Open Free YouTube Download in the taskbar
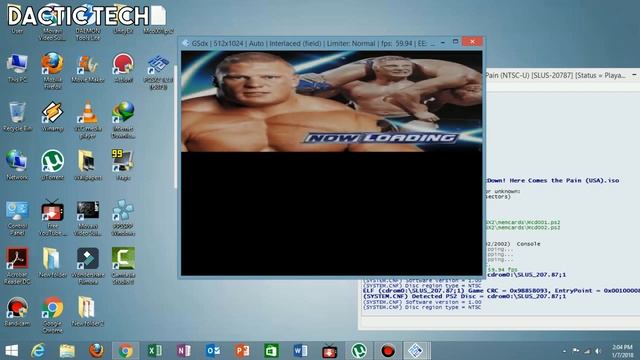This screenshot has width=640, height=360. [329, 351]
